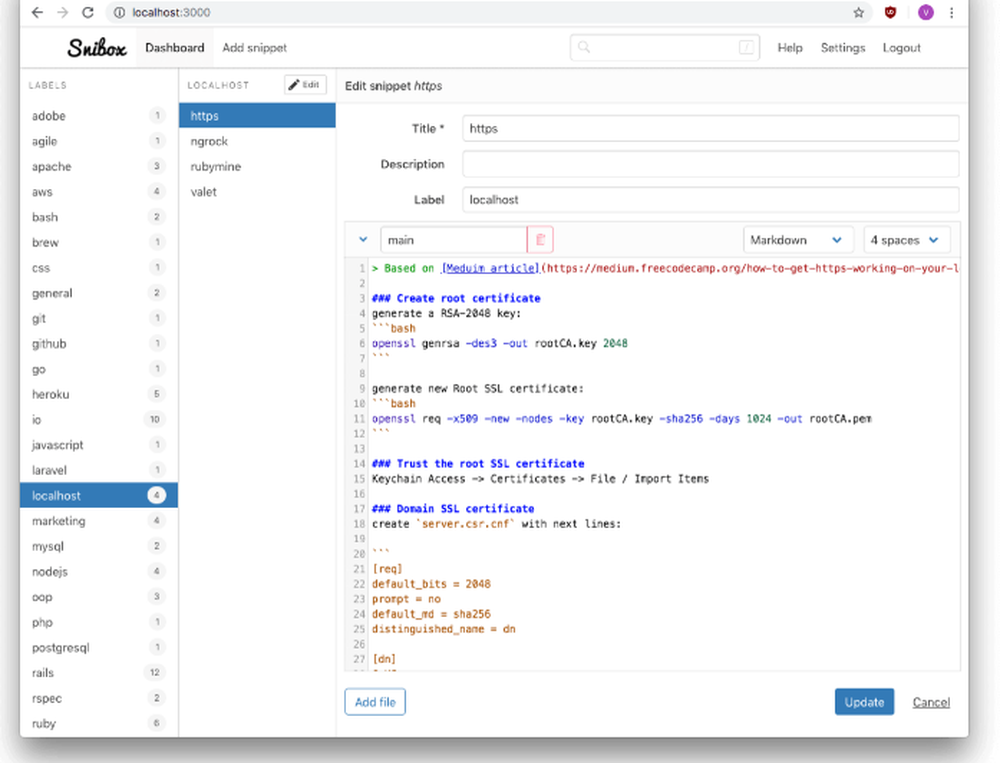This screenshot has width=1000, height=763.
Task: Click Logout
Action: point(901,48)
